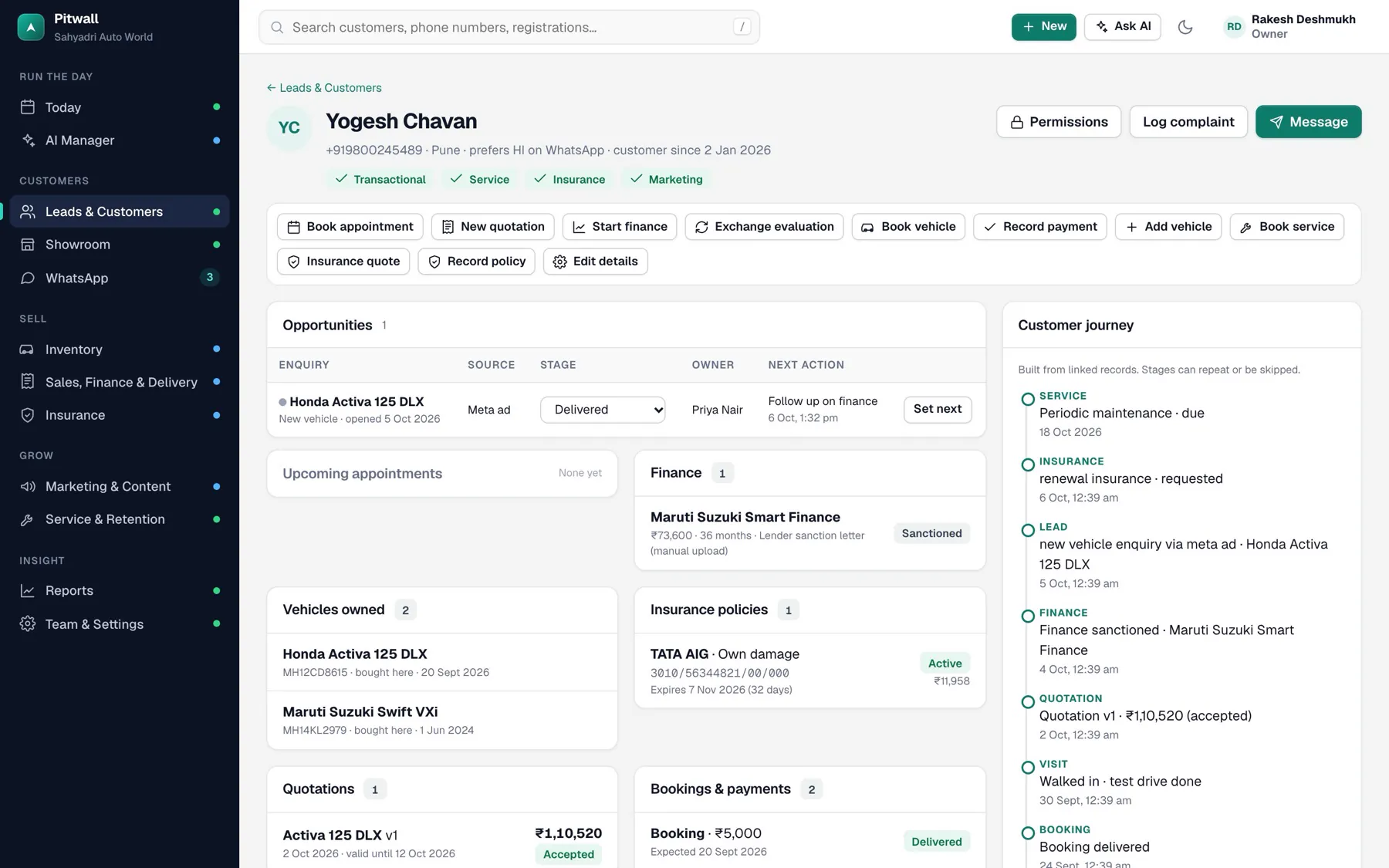Click the Message button
Screen dimensions: 1389x868
point(1308,122)
